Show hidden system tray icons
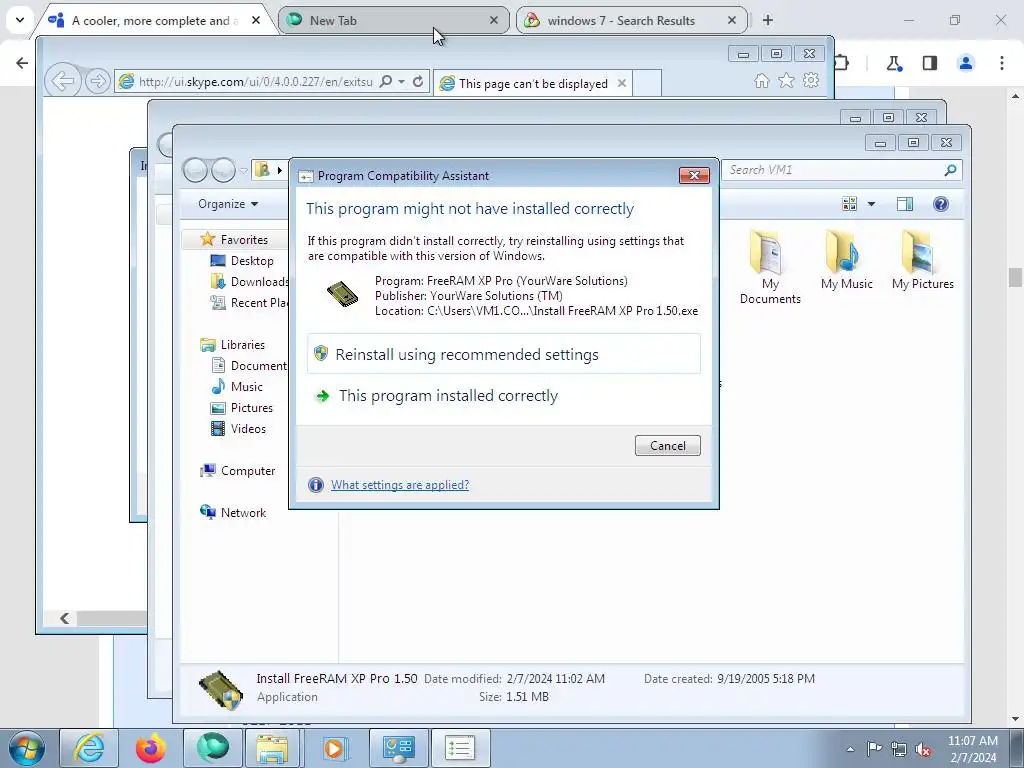The height and width of the screenshot is (768, 1024). click(850, 749)
